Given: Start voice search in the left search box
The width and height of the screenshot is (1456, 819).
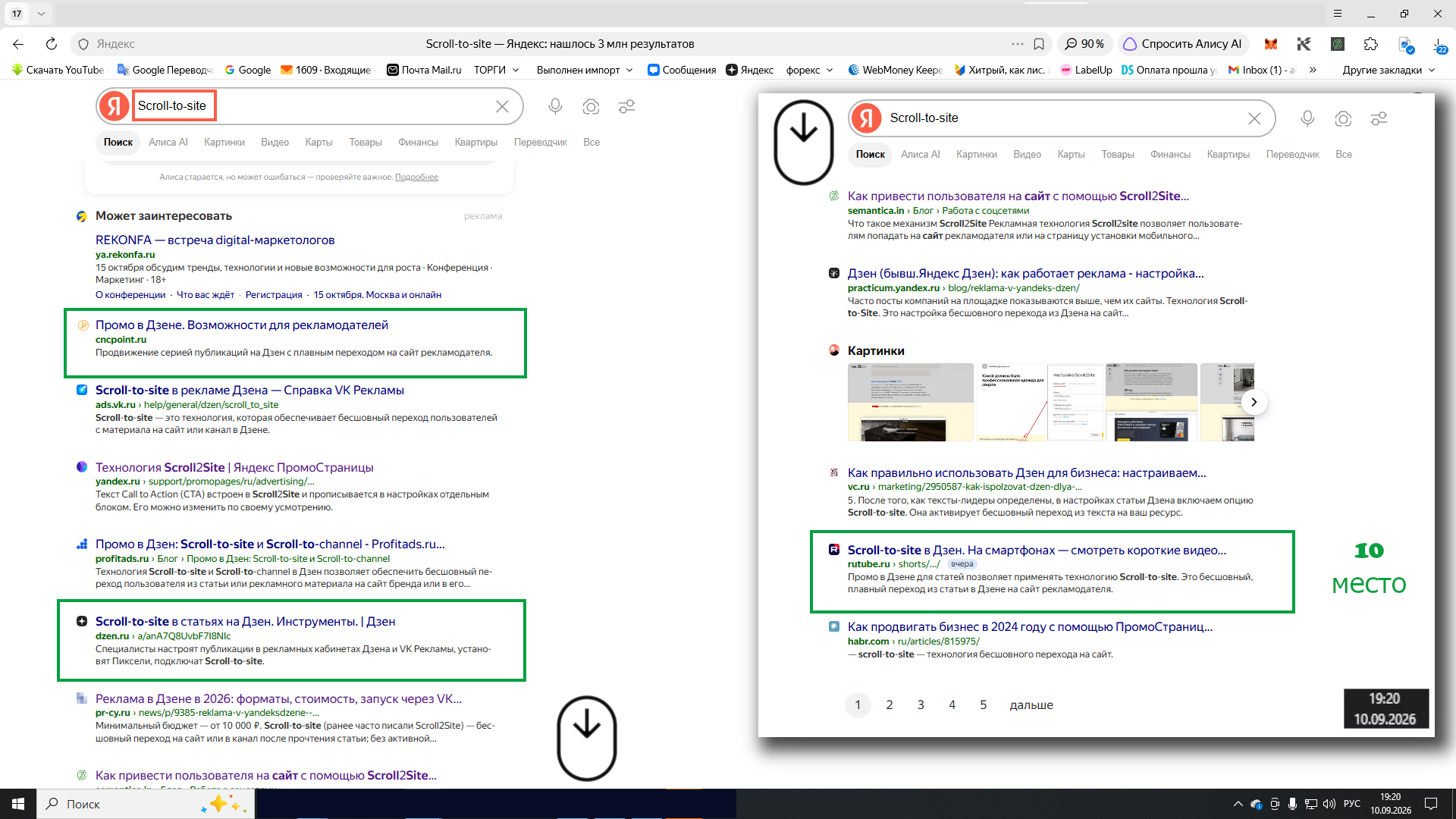Looking at the screenshot, I should click(x=555, y=106).
